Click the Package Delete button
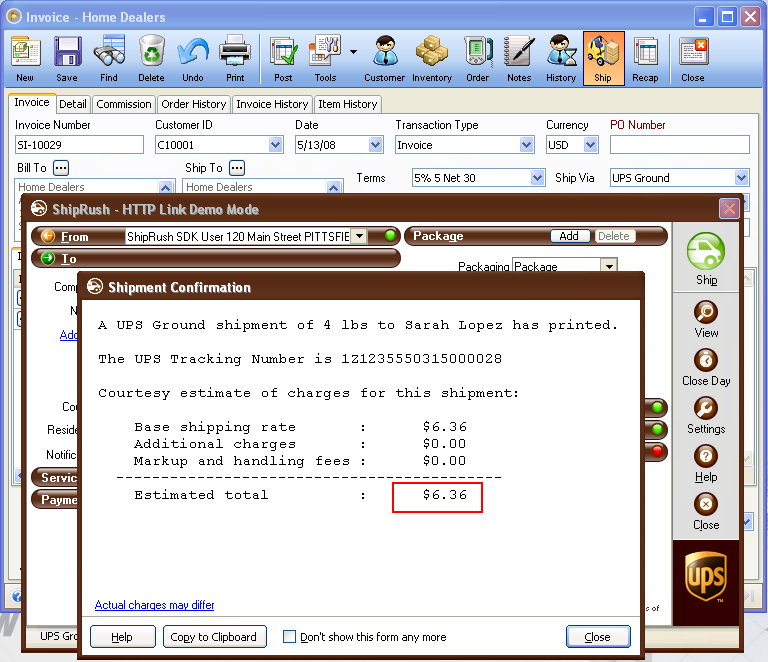The width and height of the screenshot is (768, 662). (x=614, y=236)
